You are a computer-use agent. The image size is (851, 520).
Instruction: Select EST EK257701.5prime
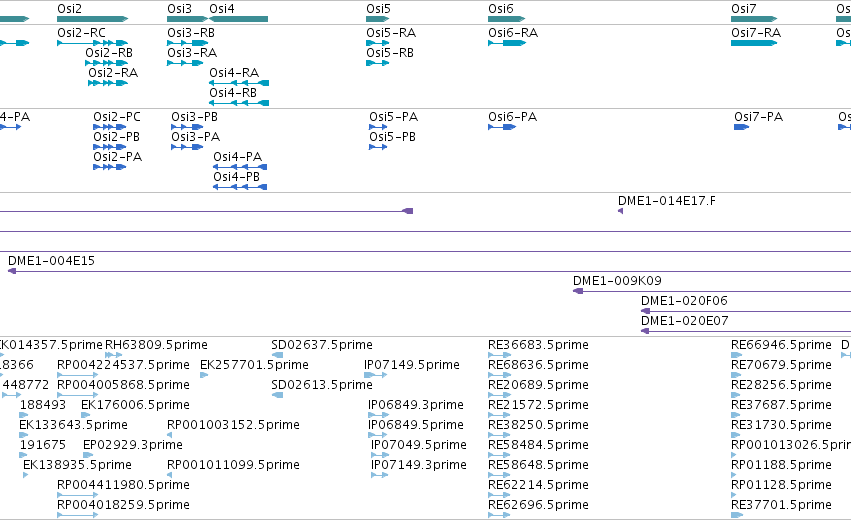(254, 365)
